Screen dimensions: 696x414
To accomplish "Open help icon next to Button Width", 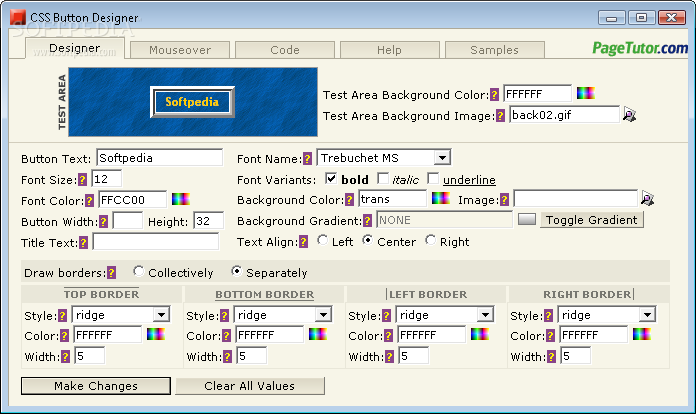I will (103, 221).
